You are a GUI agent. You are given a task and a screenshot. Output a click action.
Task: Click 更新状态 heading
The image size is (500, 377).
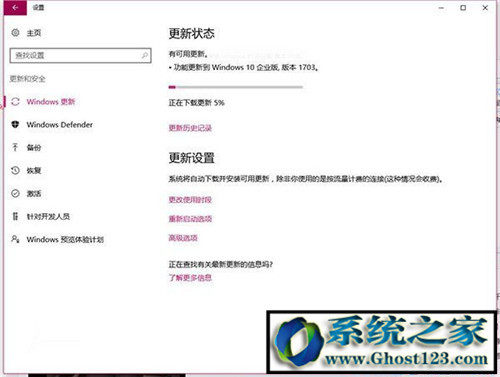pyautogui.click(x=191, y=33)
